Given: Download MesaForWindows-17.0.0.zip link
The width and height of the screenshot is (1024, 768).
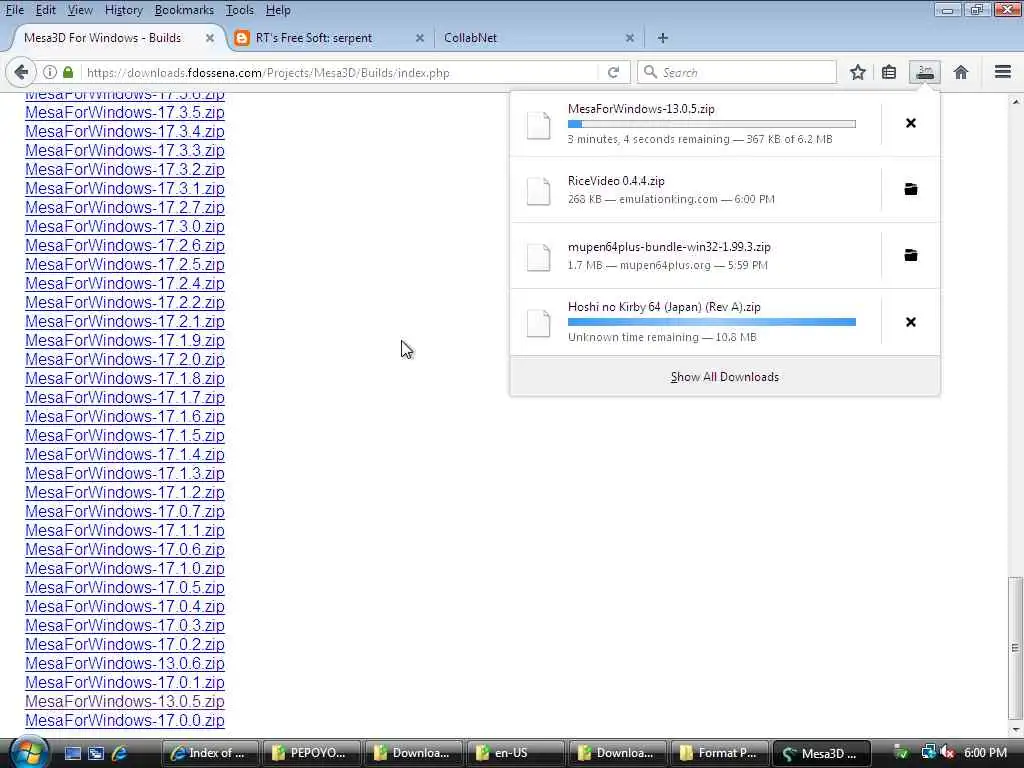Looking at the screenshot, I should pyautogui.click(x=125, y=720).
